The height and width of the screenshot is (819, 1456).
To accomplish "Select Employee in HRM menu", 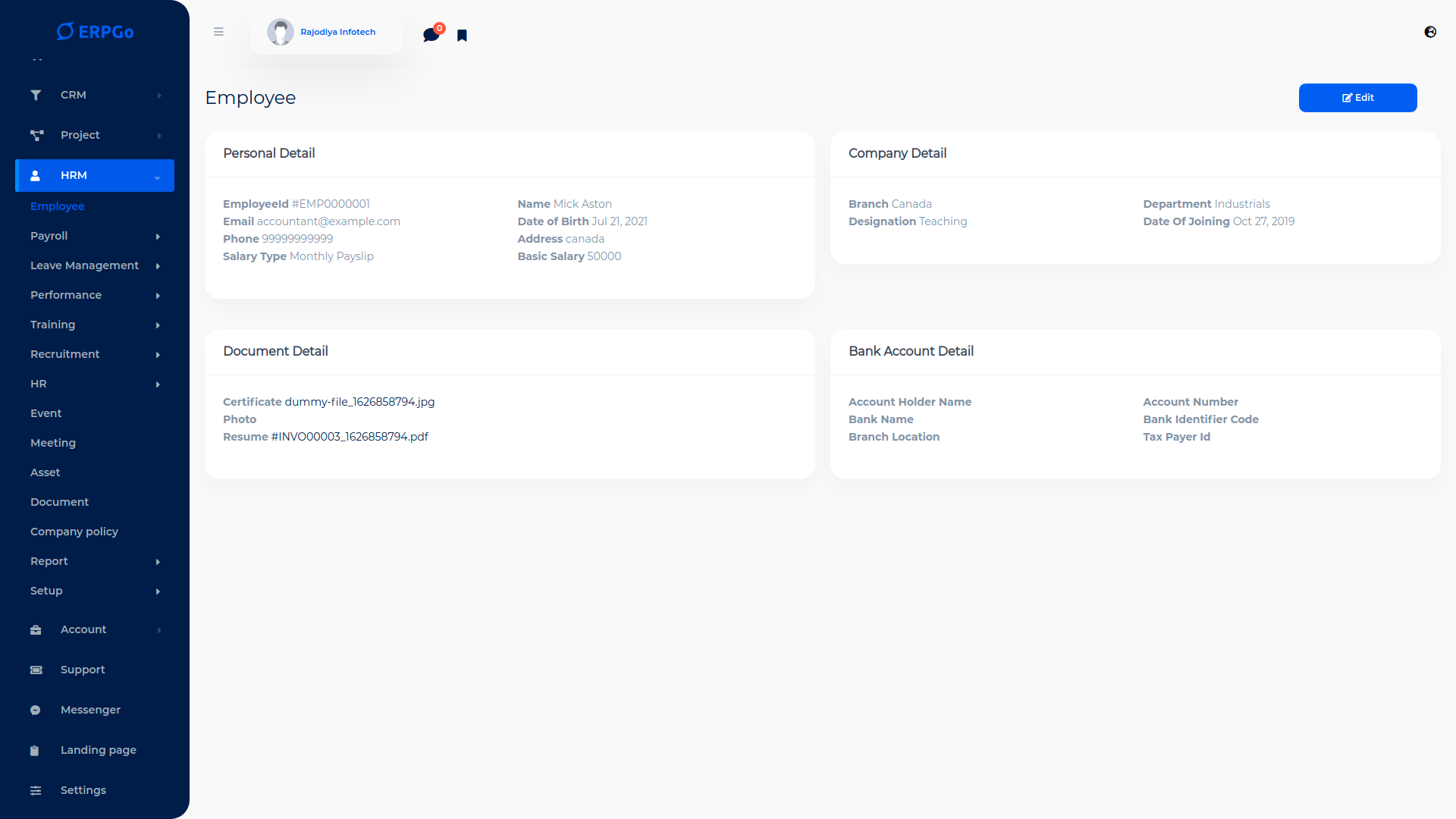I will [58, 206].
